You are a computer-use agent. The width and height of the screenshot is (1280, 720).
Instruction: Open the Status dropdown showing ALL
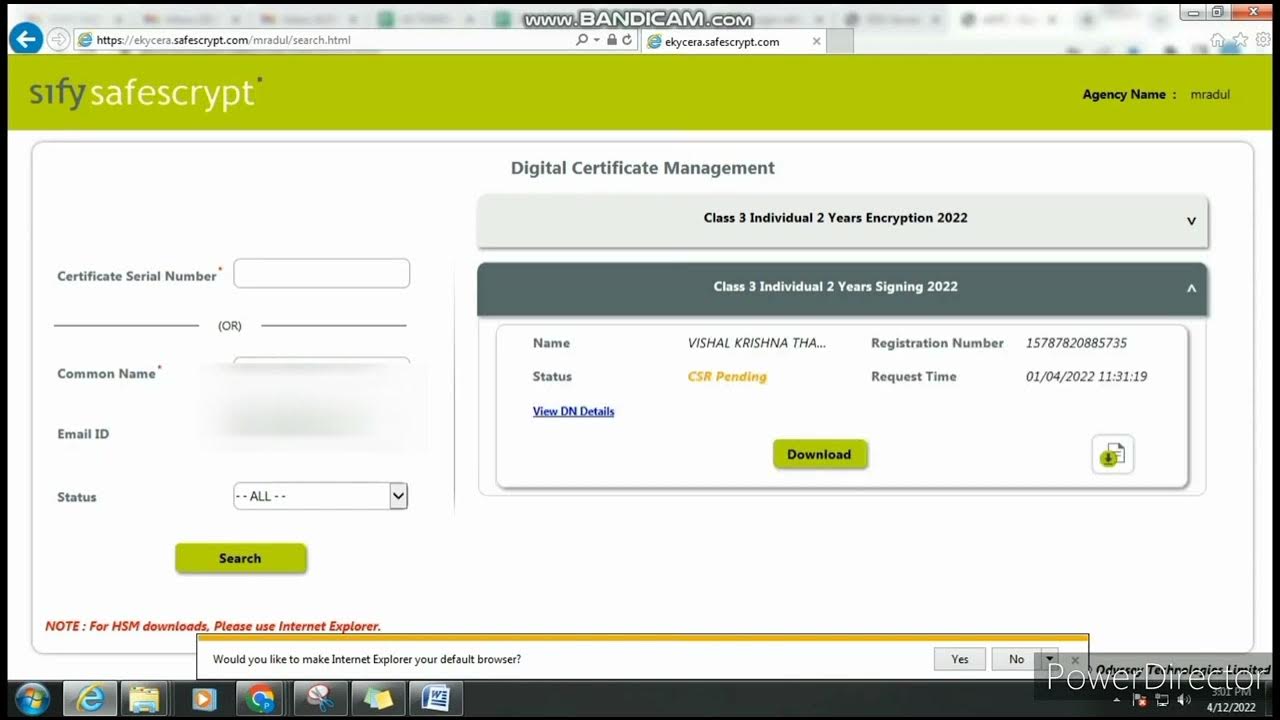click(320, 496)
